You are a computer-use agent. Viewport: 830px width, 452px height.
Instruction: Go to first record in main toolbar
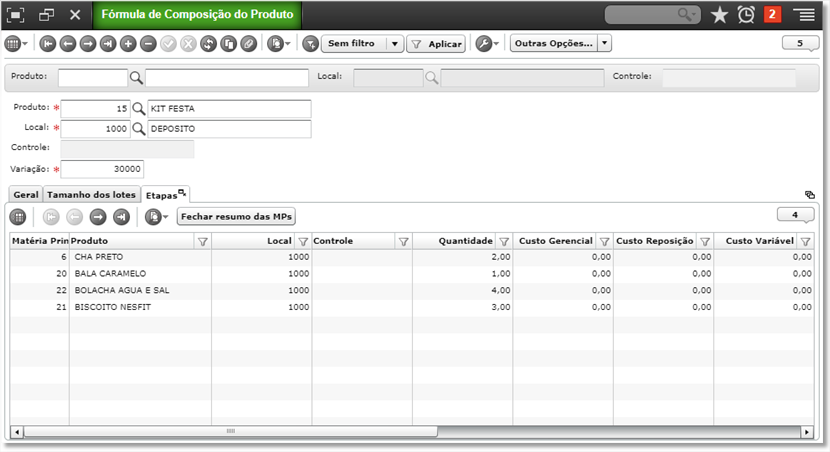coord(48,44)
